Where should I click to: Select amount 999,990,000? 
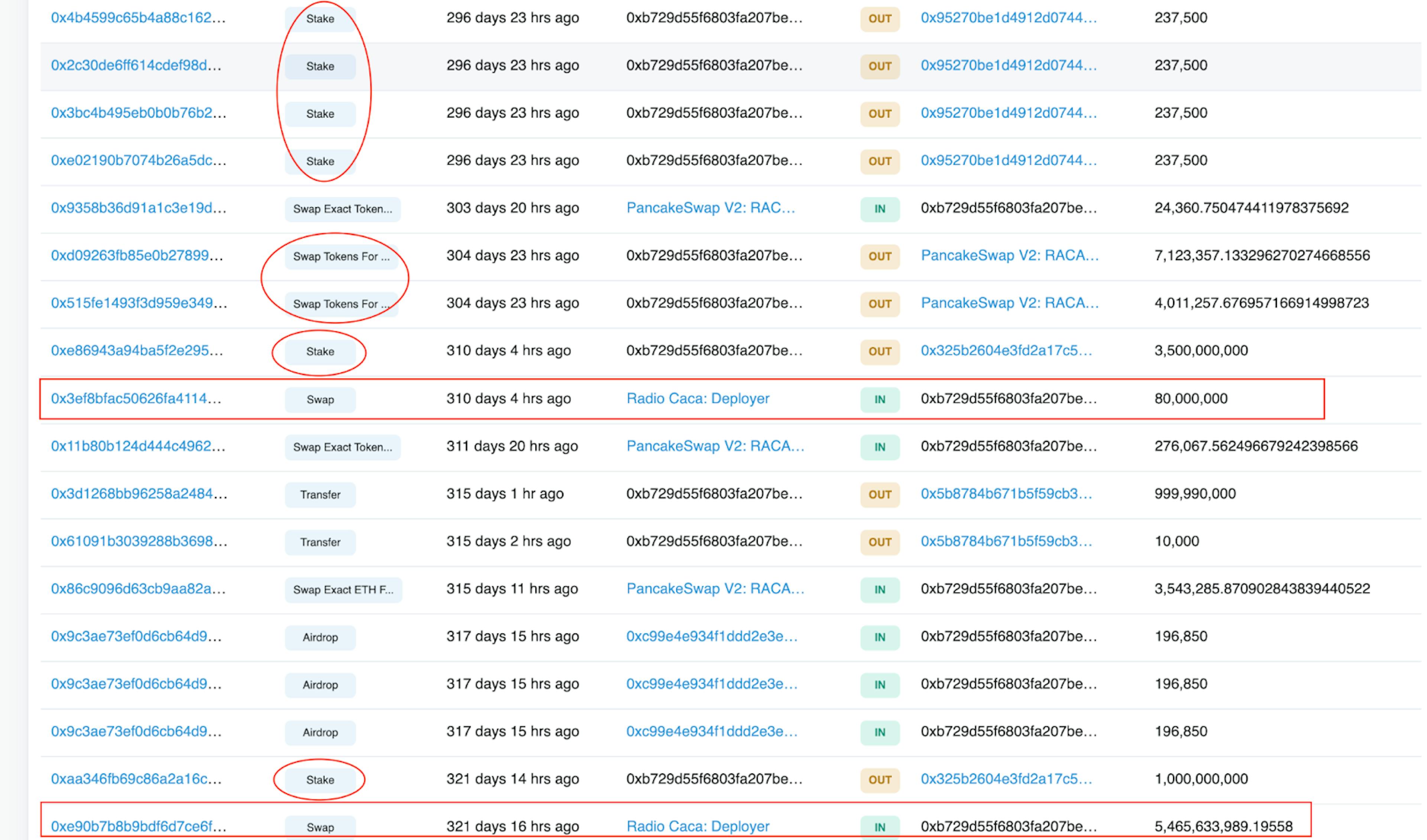(x=1195, y=494)
